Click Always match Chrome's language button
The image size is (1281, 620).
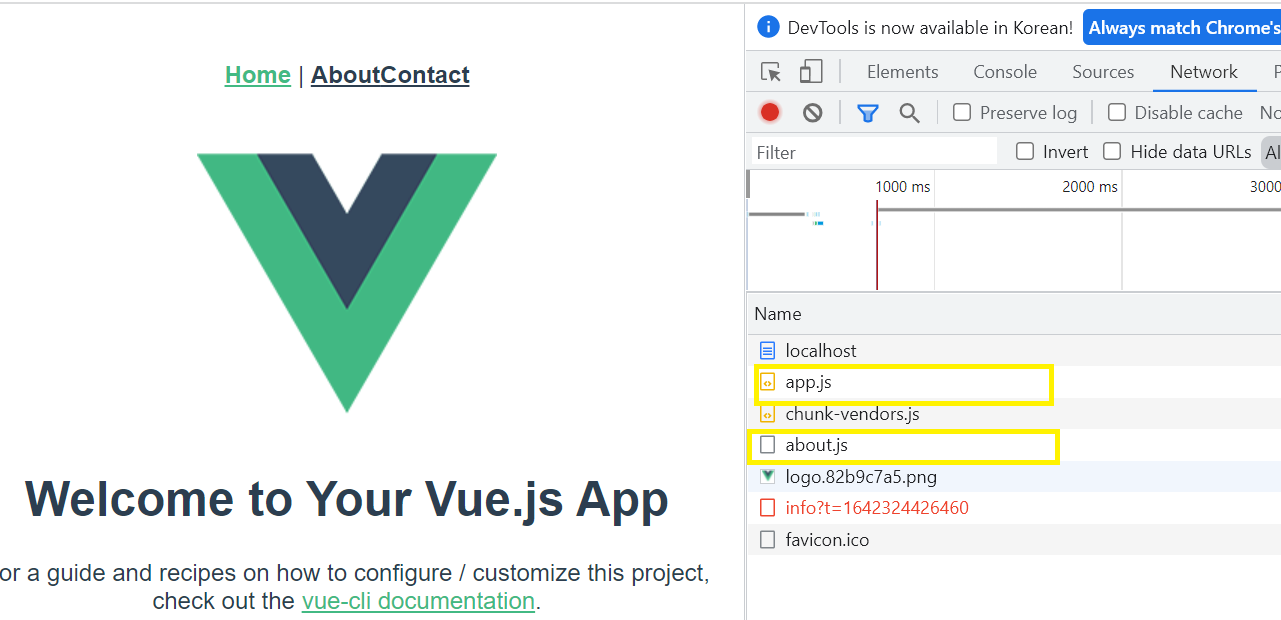coord(1182,28)
